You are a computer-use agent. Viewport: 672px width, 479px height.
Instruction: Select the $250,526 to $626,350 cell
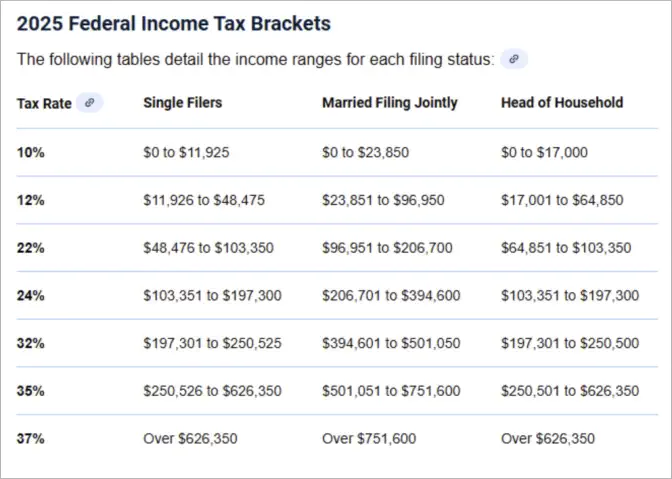click(212, 391)
